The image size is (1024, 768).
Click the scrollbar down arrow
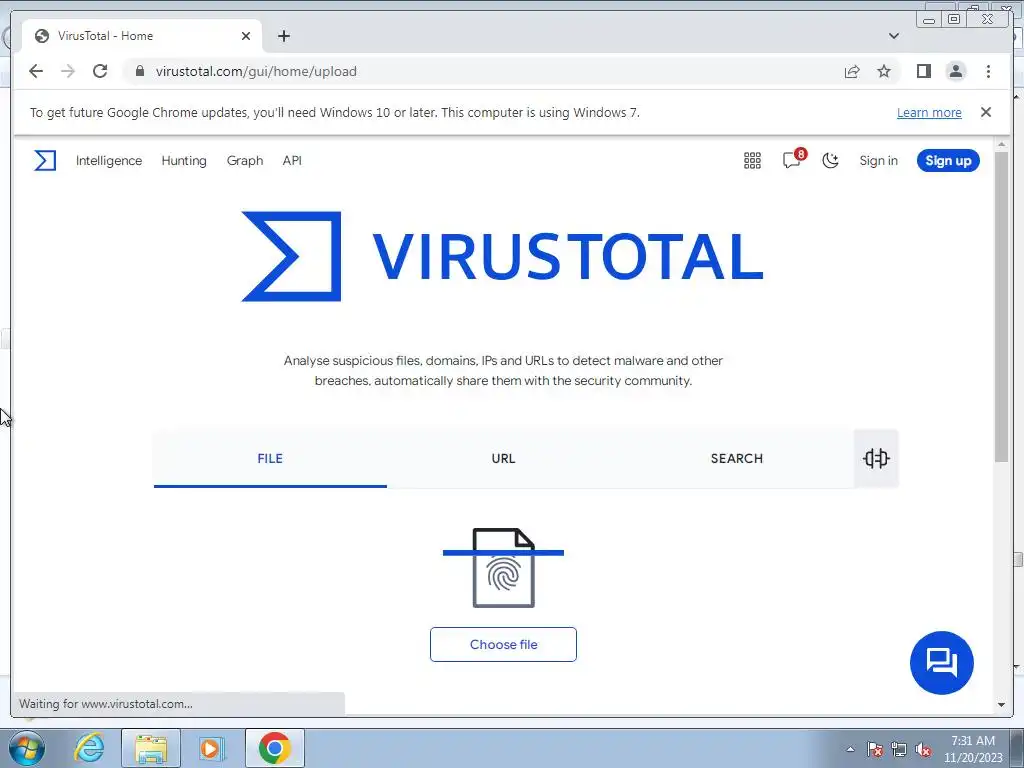click(1002, 705)
